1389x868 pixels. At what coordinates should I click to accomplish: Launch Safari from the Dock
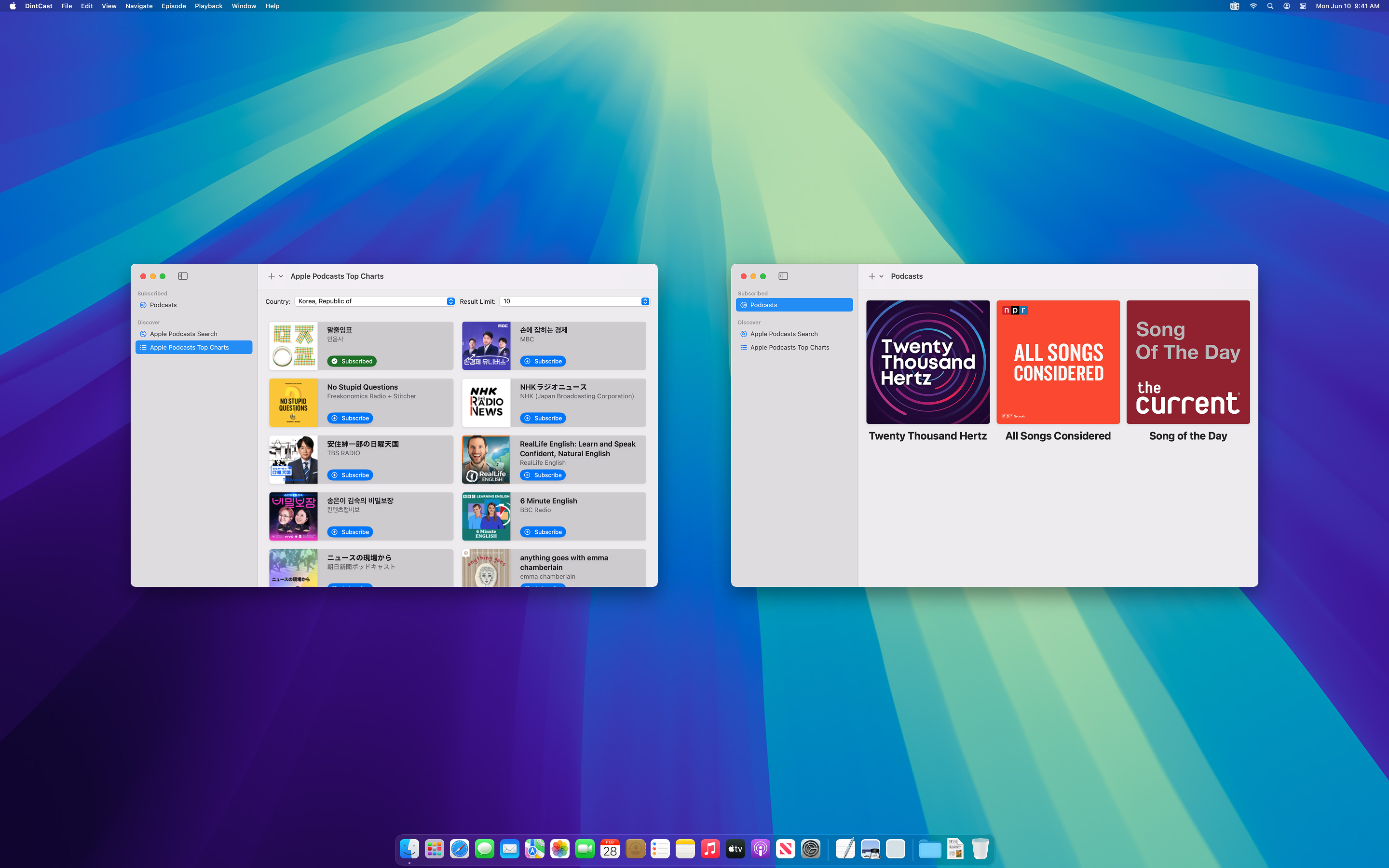pyautogui.click(x=459, y=849)
